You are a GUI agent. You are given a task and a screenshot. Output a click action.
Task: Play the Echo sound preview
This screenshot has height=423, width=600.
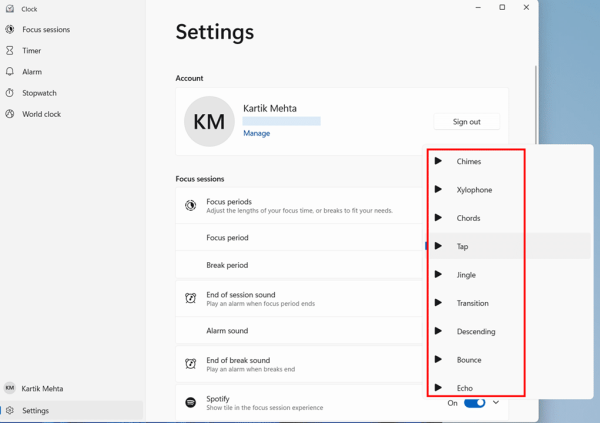pyautogui.click(x=438, y=387)
